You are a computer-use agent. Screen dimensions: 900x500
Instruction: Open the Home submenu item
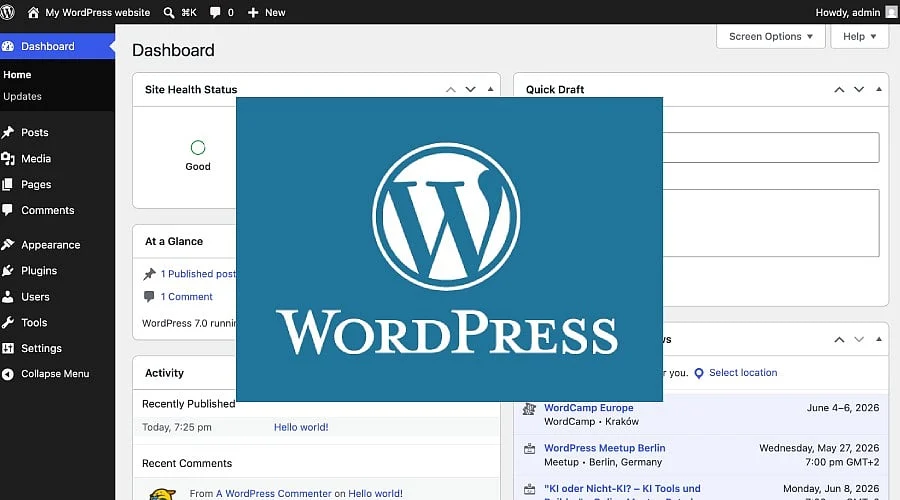pyautogui.click(x=17, y=75)
